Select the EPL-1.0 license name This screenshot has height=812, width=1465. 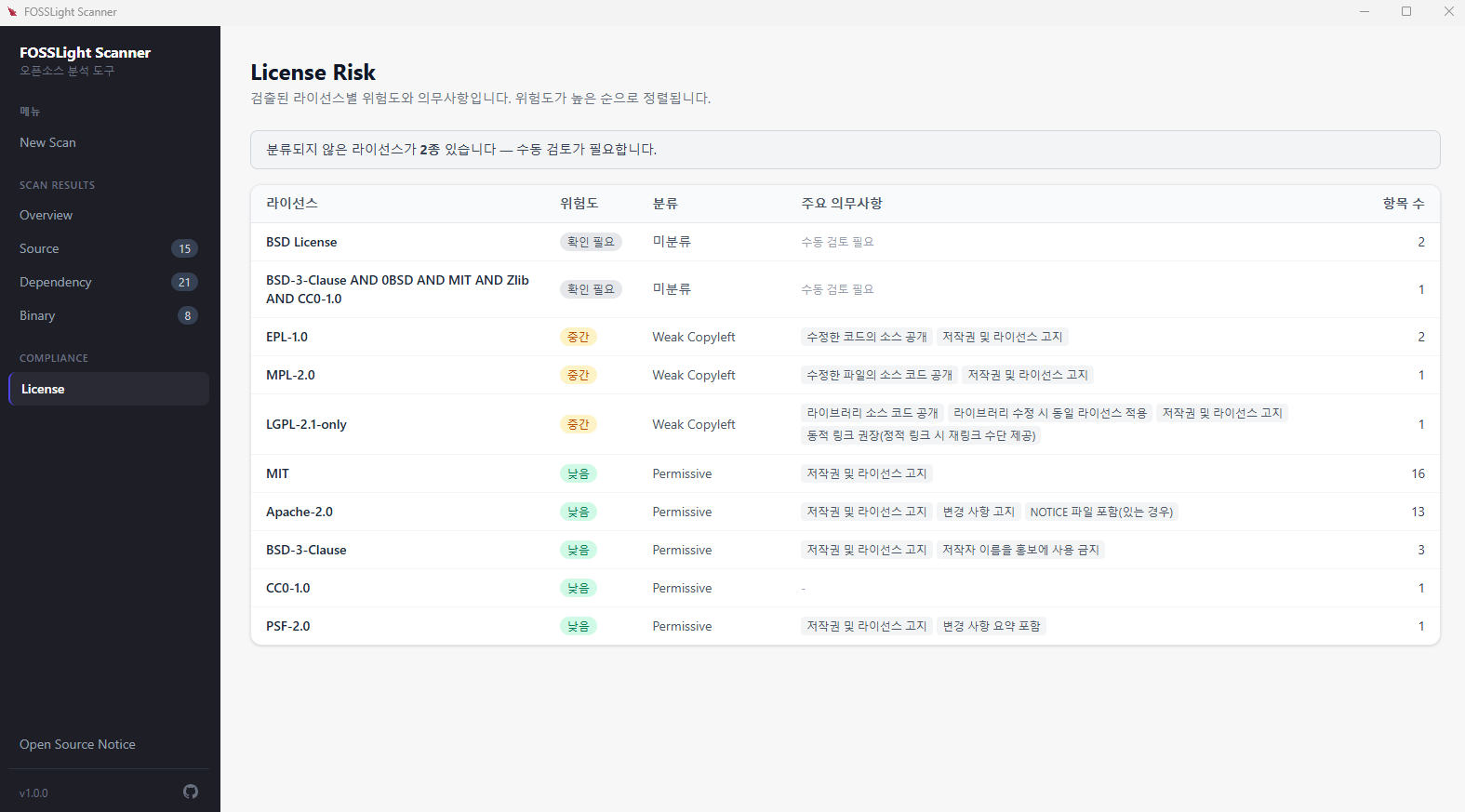(286, 337)
